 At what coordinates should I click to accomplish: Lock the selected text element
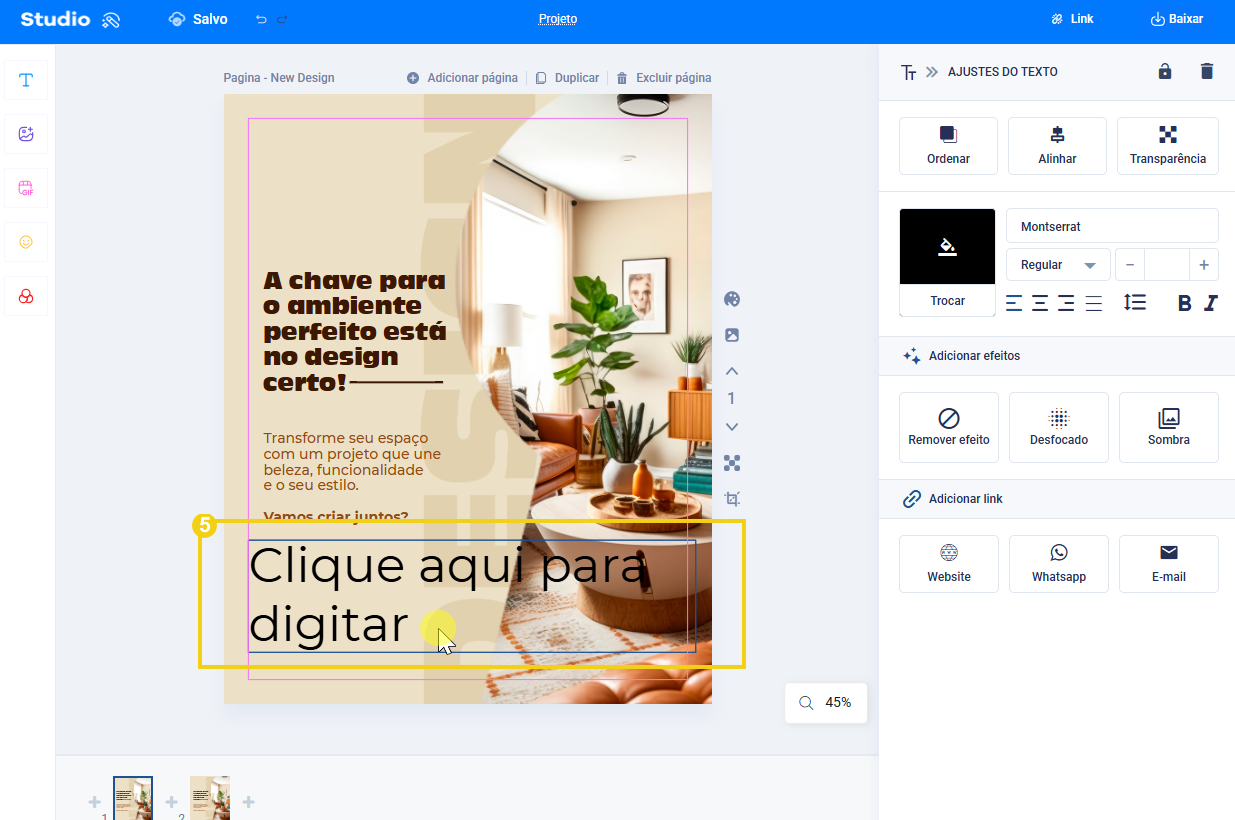[x=1165, y=71]
